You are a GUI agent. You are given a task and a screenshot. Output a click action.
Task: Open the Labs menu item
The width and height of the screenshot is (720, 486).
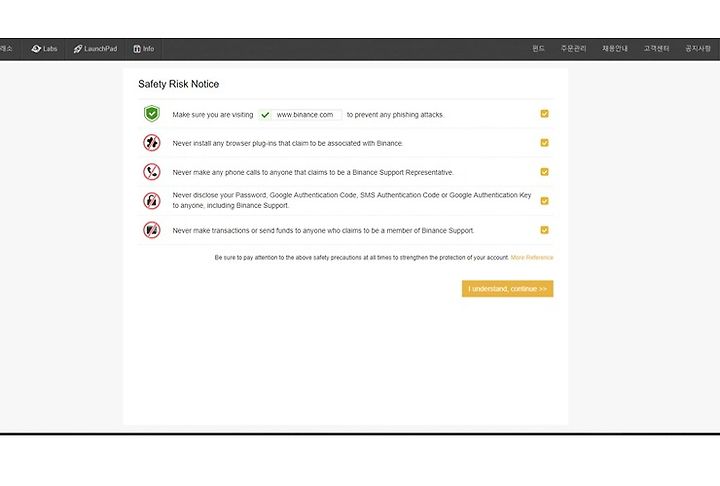(x=45, y=49)
